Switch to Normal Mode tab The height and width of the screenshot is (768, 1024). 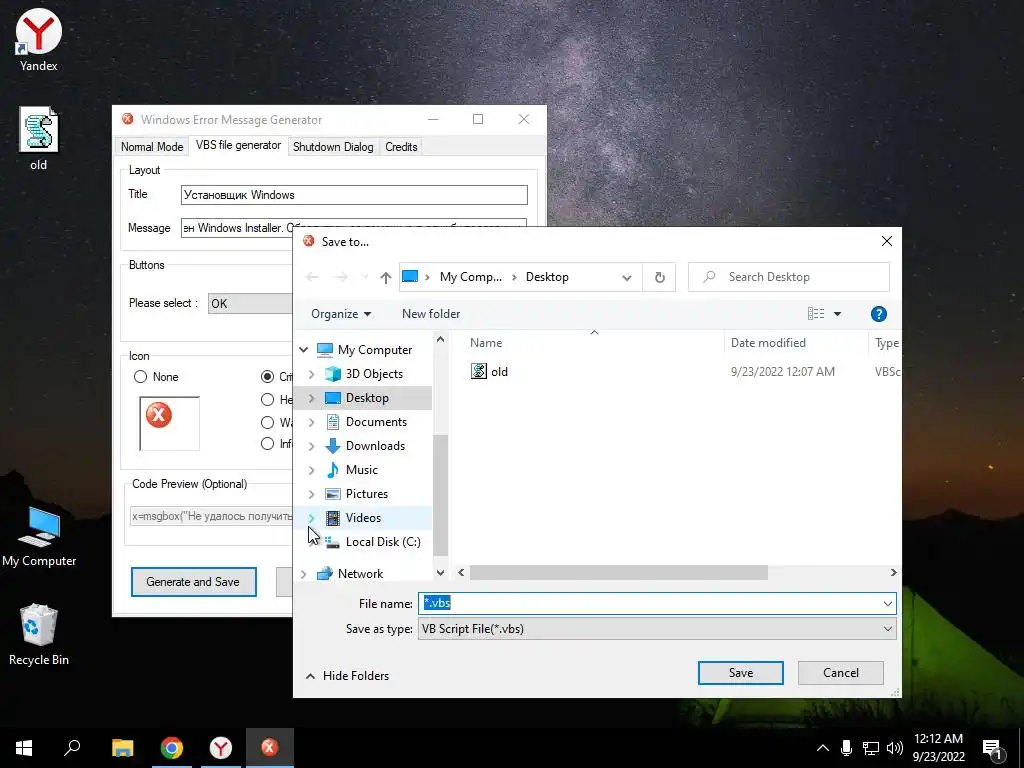152,147
